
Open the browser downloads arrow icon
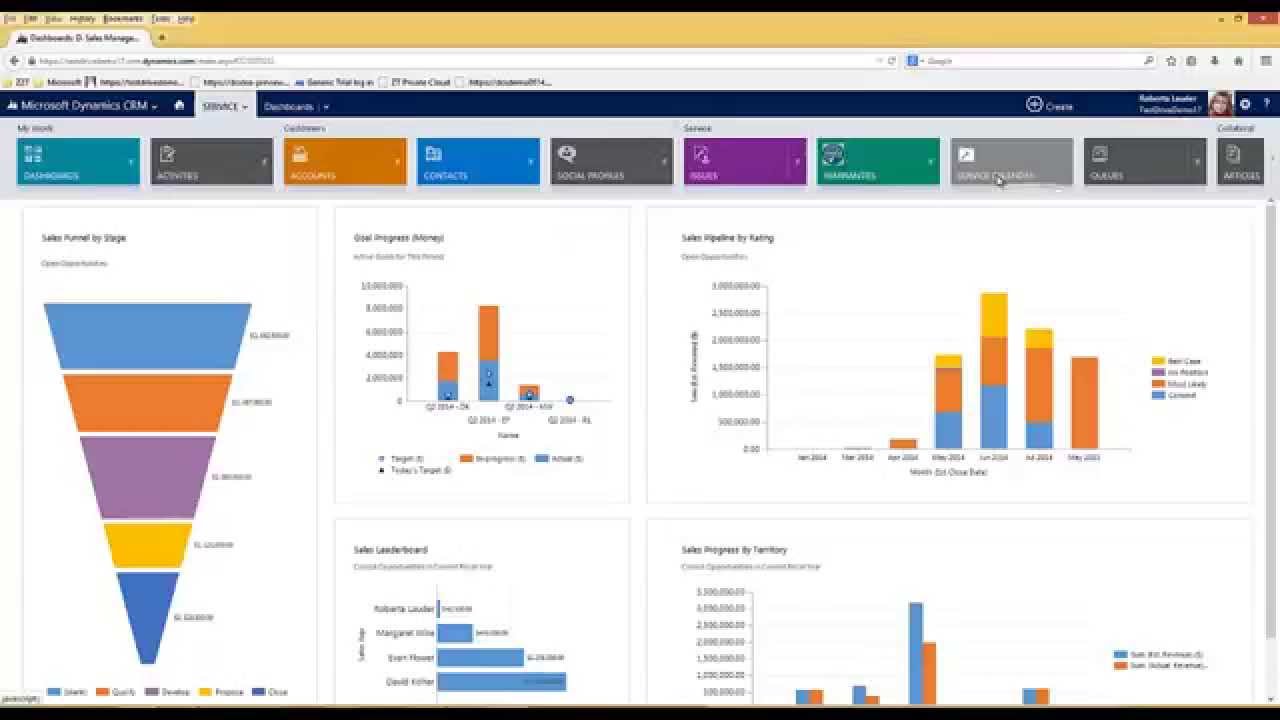(1215, 61)
